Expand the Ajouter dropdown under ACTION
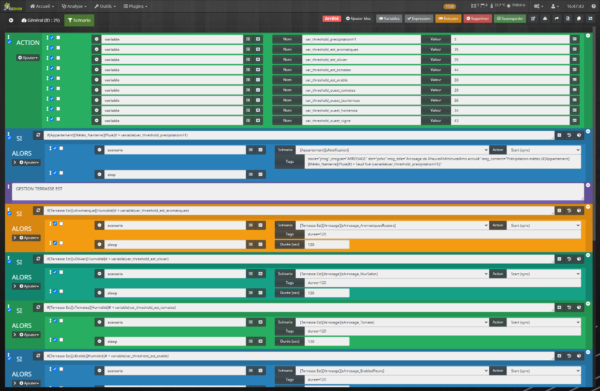600x391 pixels. (28, 58)
